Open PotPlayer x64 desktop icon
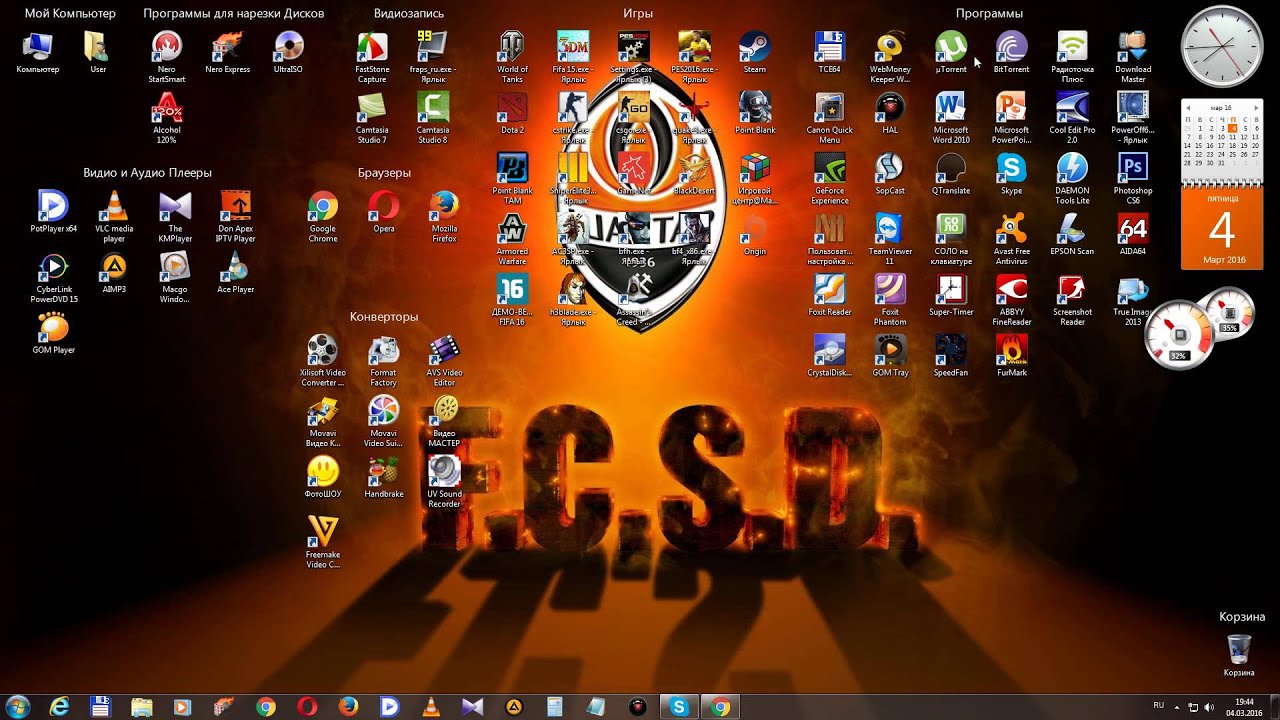The width and height of the screenshot is (1280, 720). (x=53, y=212)
